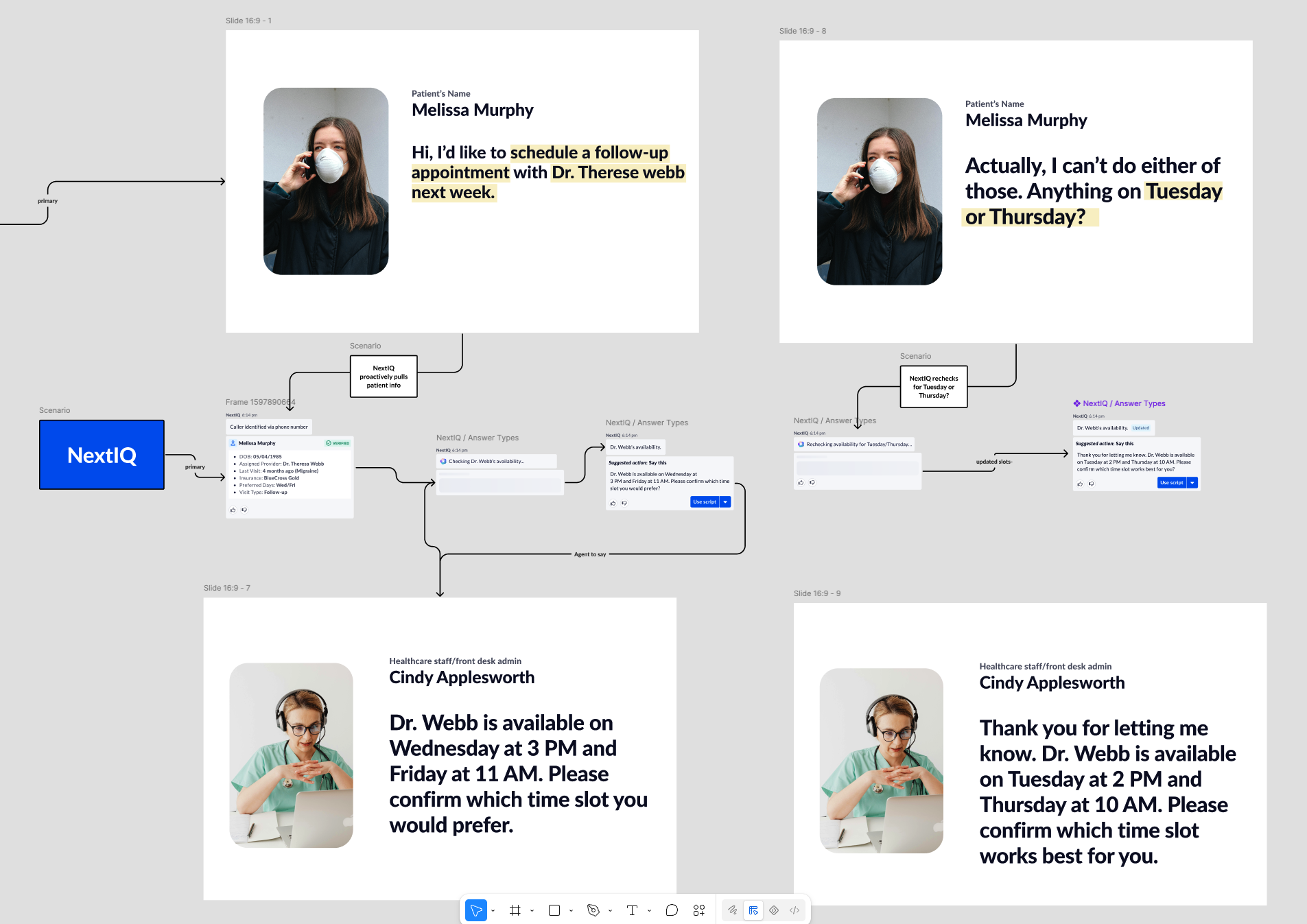Click 'Healthcare staff/front desk admin' in Slide 9
Image resolution: width=1307 pixels, height=924 pixels.
pos(1046,666)
